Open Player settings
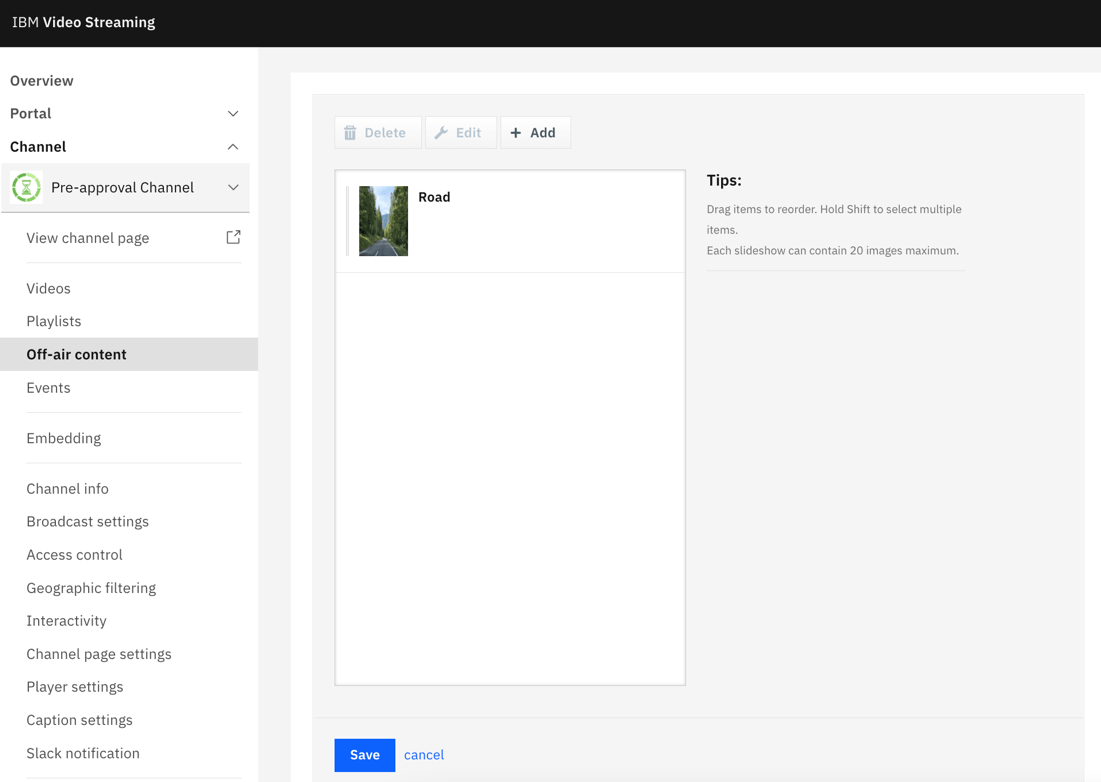This screenshot has width=1101, height=782. tap(75, 687)
